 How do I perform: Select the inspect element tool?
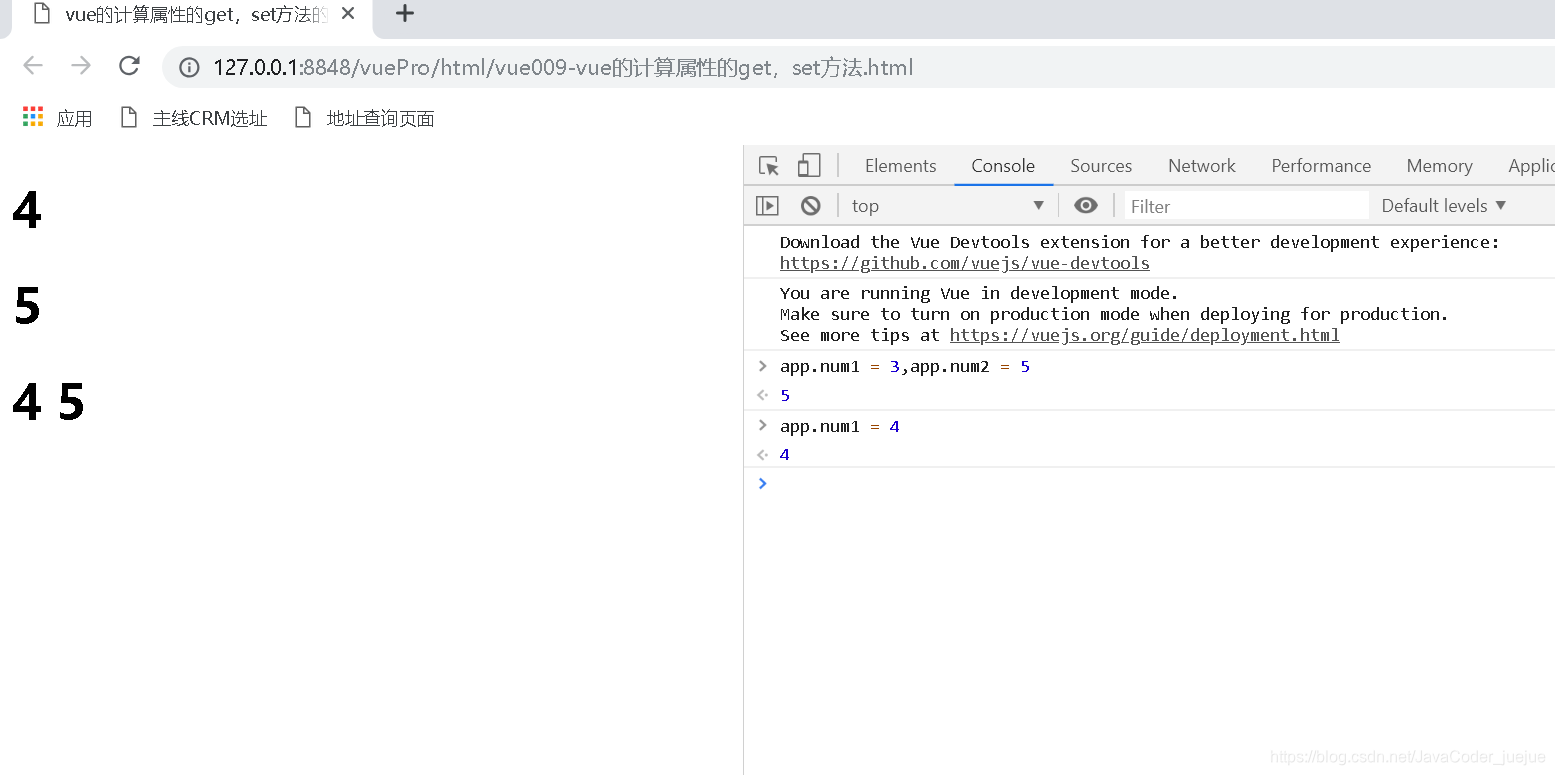point(768,165)
